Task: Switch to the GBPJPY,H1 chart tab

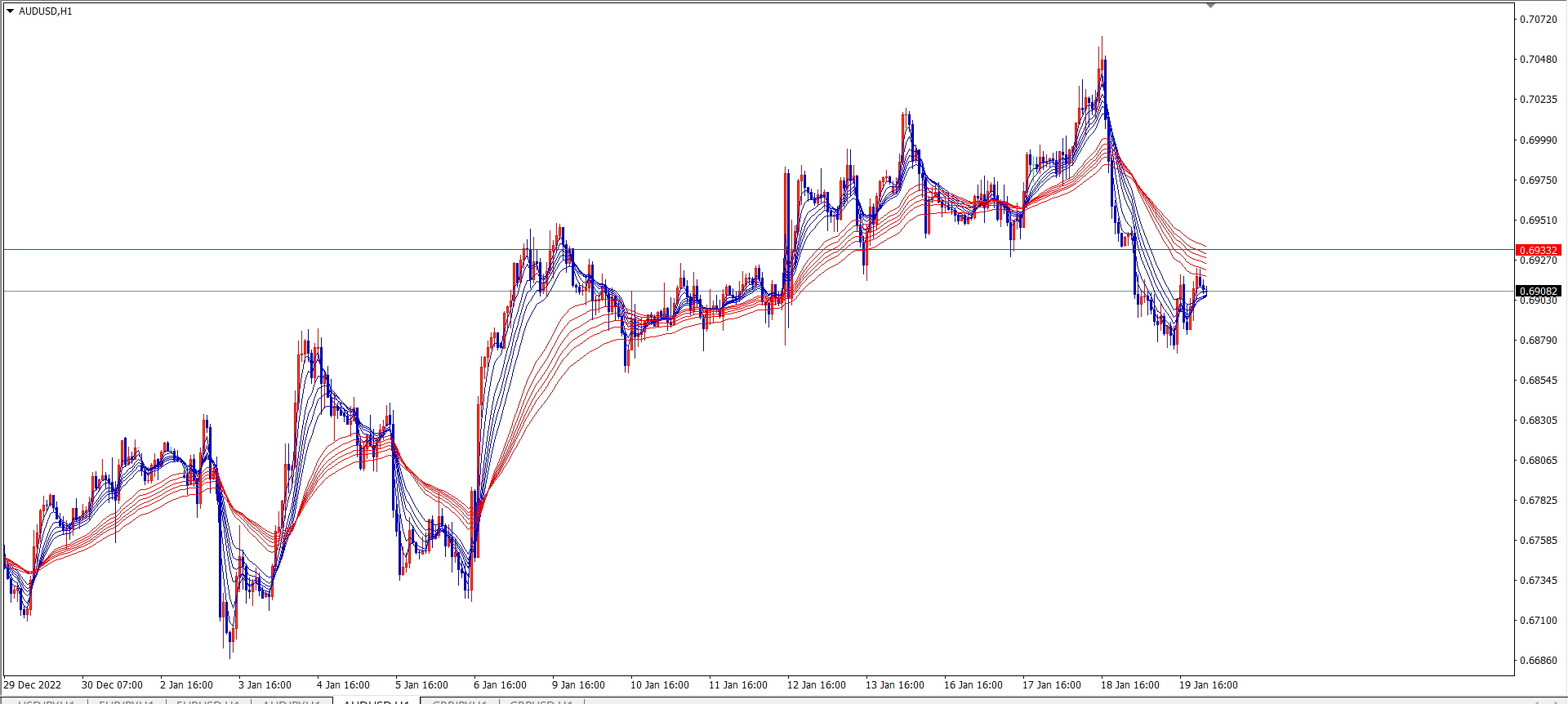Action: click(x=459, y=702)
